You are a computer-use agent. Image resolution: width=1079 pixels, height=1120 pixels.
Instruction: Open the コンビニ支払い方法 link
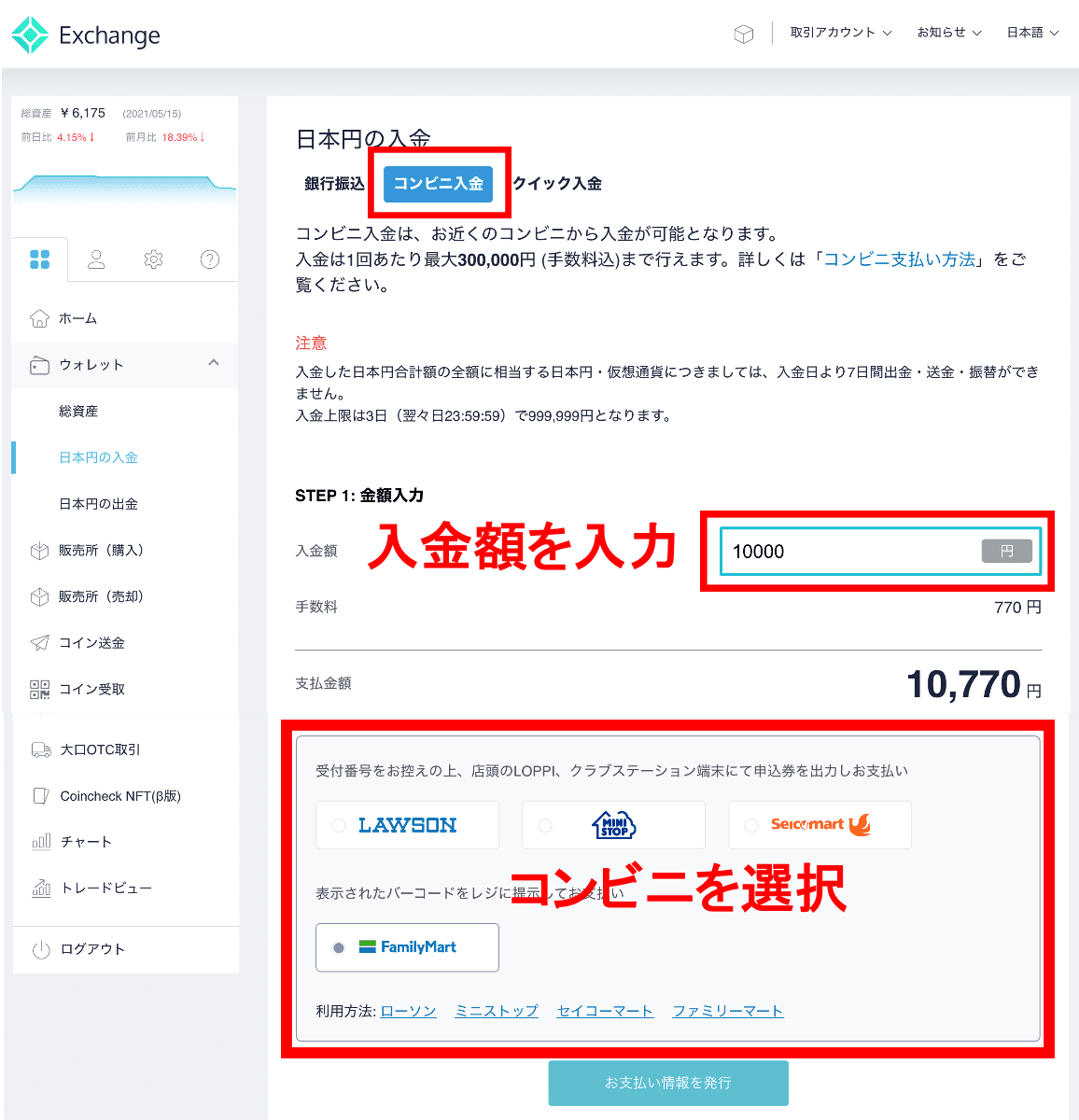coord(899,259)
